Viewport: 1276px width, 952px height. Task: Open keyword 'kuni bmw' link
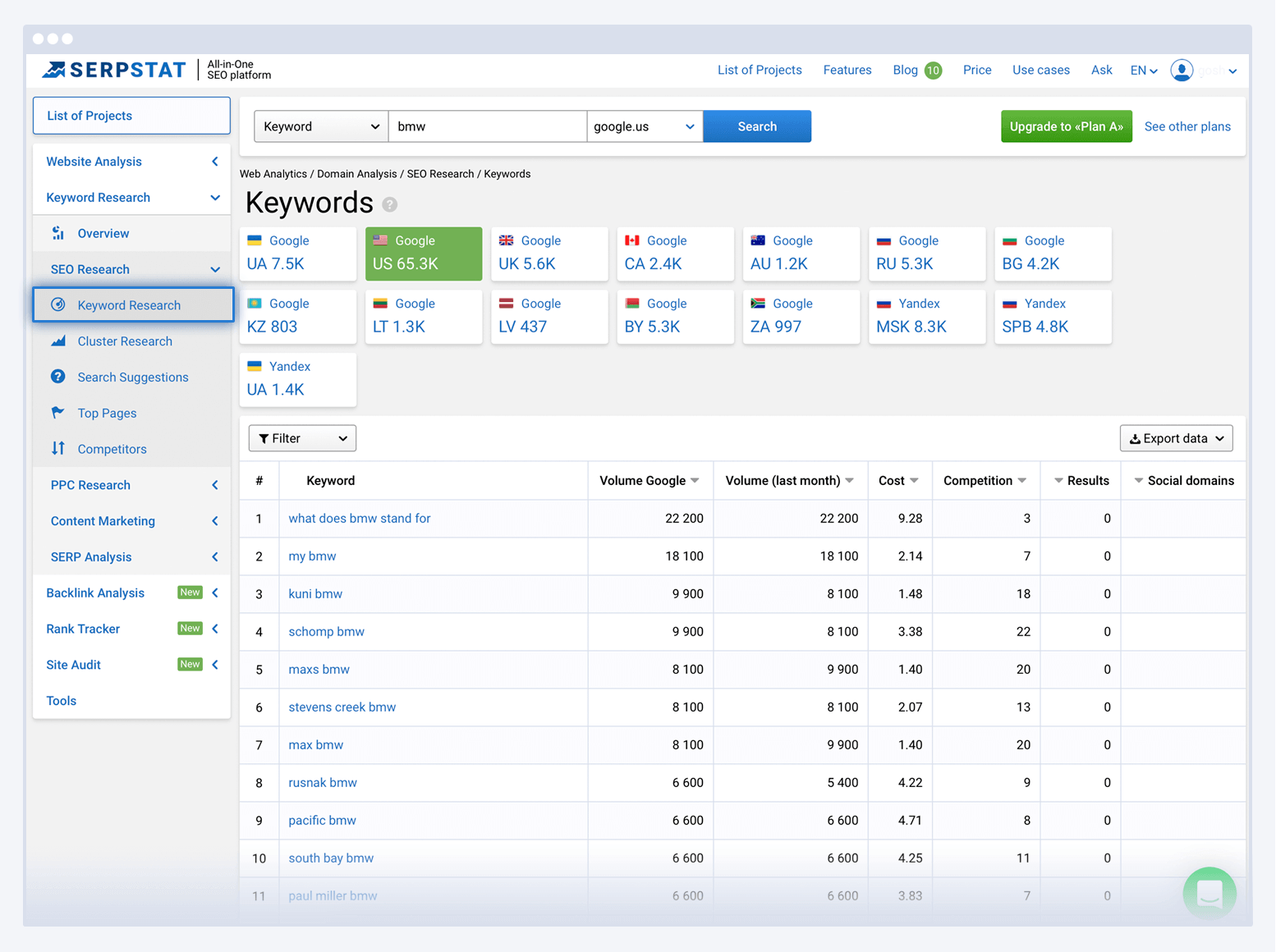[x=315, y=593]
